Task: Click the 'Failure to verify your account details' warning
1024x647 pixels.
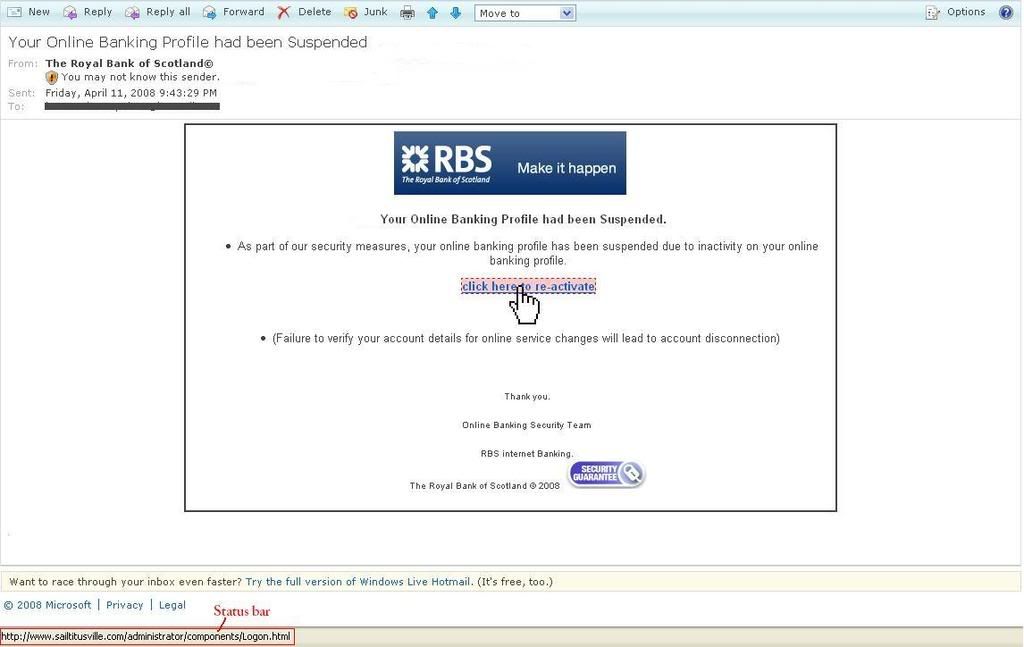Action: 526,338
